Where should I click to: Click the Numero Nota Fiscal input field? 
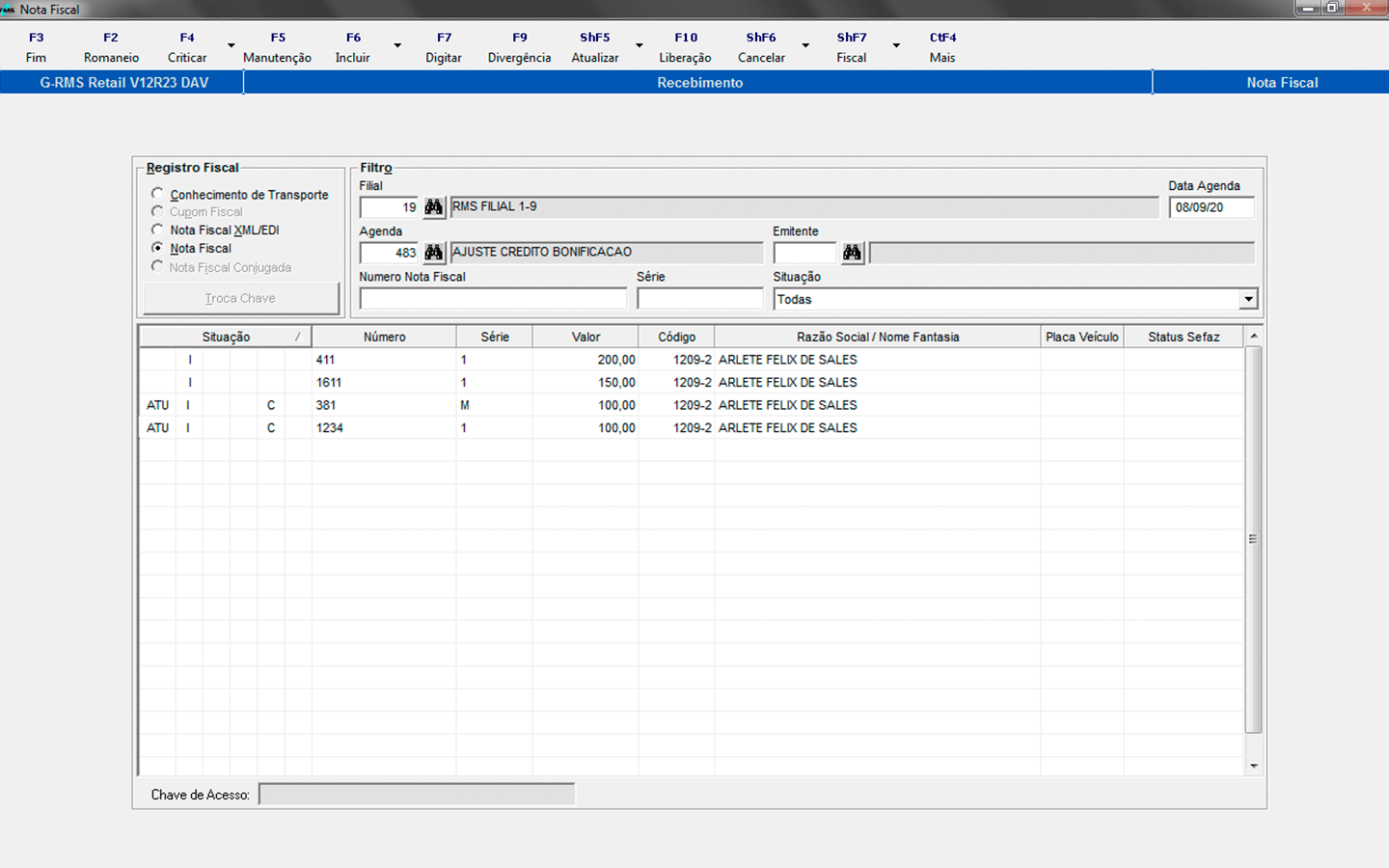pos(493,299)
